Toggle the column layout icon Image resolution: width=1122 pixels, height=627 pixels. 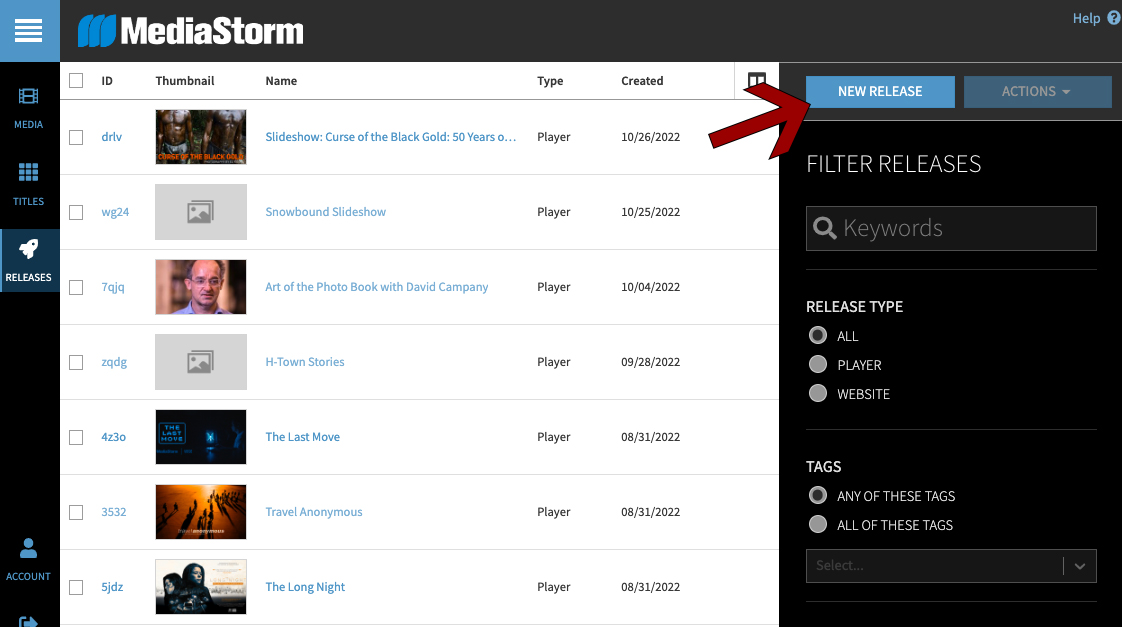click(x=757, y=81)
